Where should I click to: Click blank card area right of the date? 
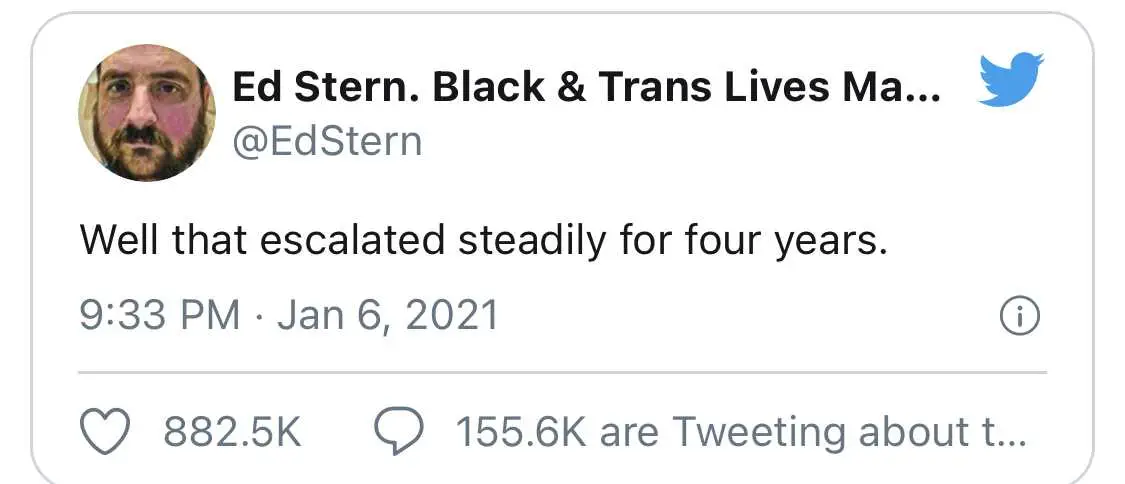tap(746, 316)
